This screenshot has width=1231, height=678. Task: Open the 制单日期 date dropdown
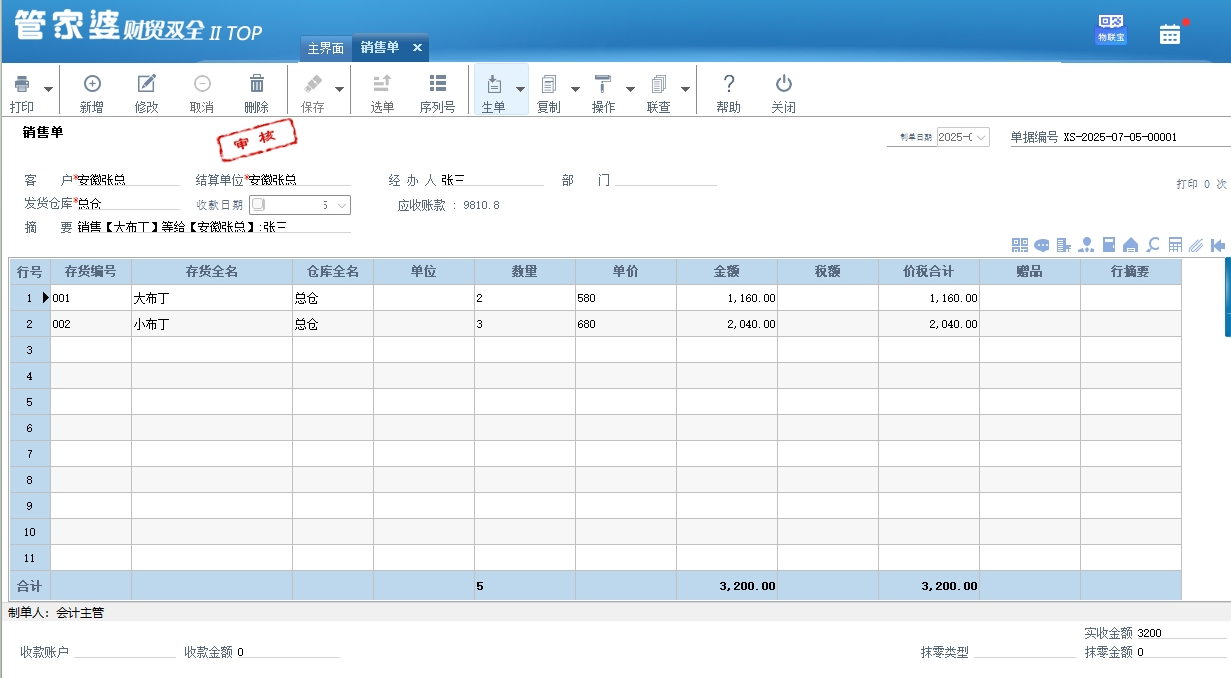pos(981,137)
